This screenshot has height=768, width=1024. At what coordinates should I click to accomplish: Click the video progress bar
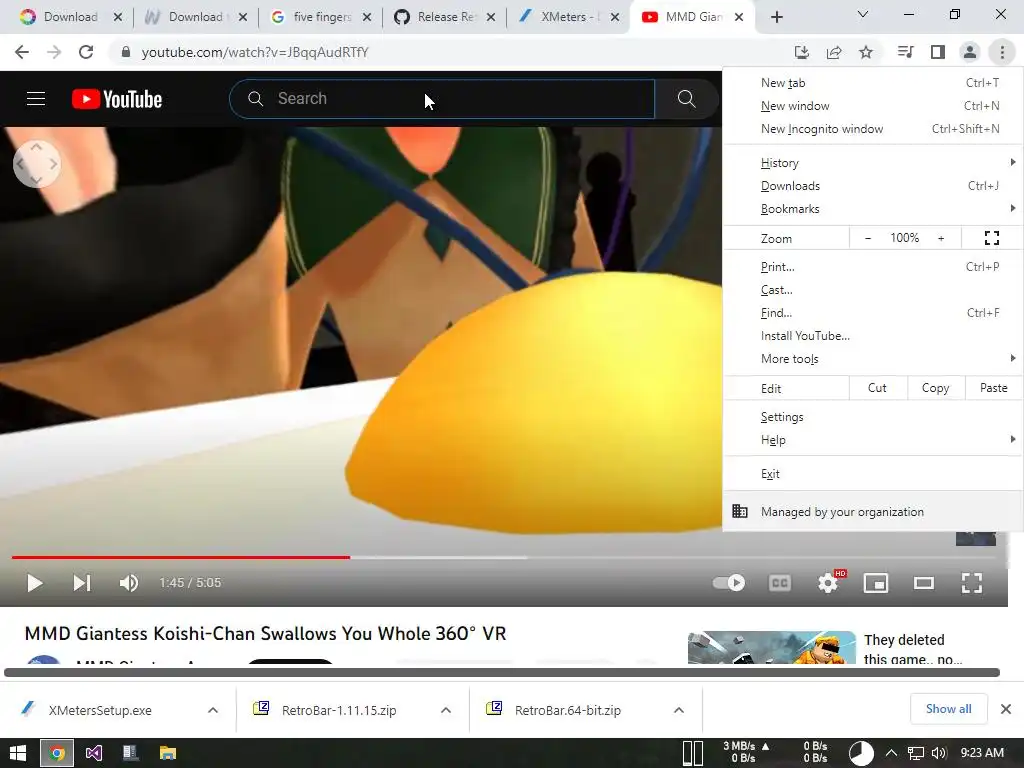tap(504, 557)
